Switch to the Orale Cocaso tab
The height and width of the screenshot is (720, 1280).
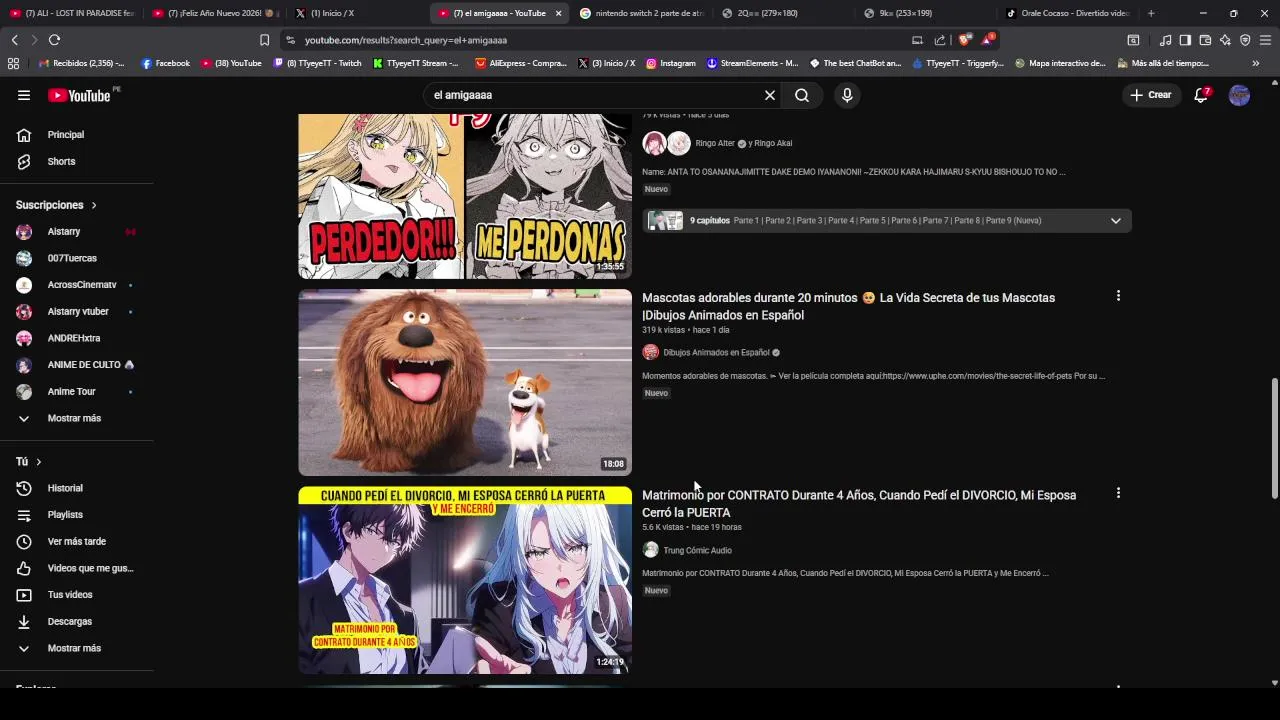(x=1067, y=13)
